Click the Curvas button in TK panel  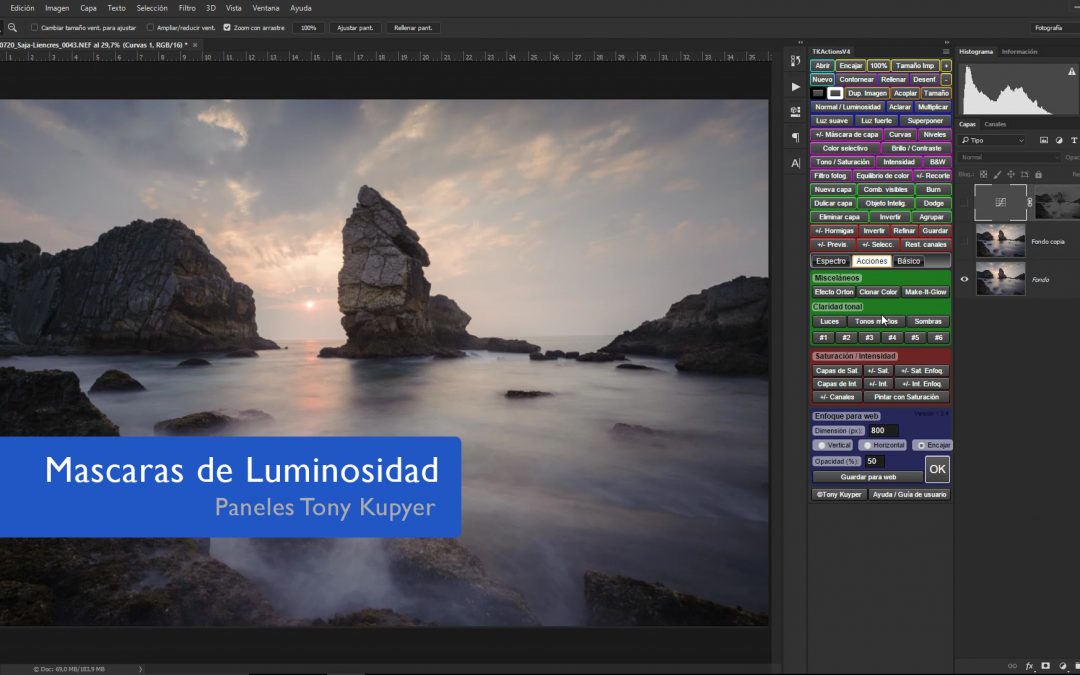pyautogui.click(x=900, y=134)
